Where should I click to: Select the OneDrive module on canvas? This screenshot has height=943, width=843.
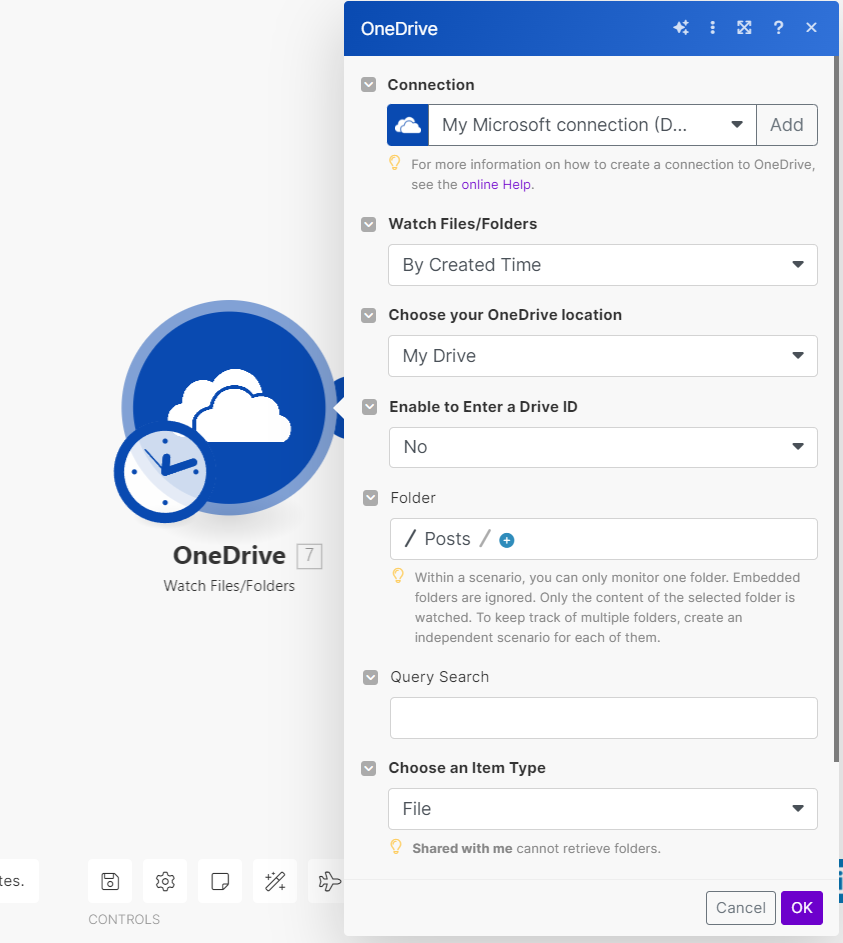(229, 408)
